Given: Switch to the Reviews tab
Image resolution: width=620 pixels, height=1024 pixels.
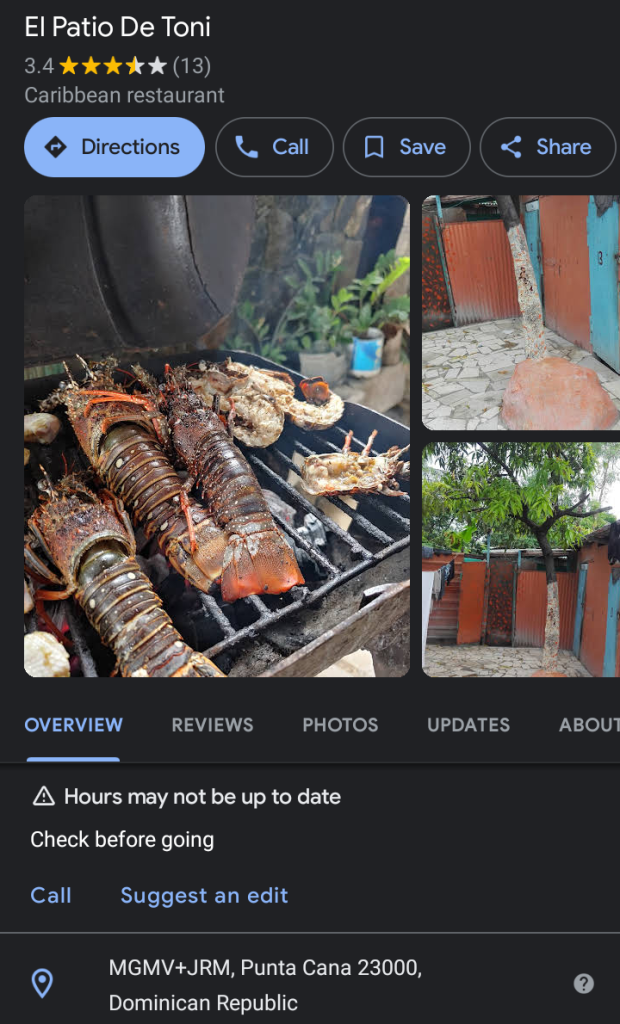Looking at the screenshot, I should [212, 725].
